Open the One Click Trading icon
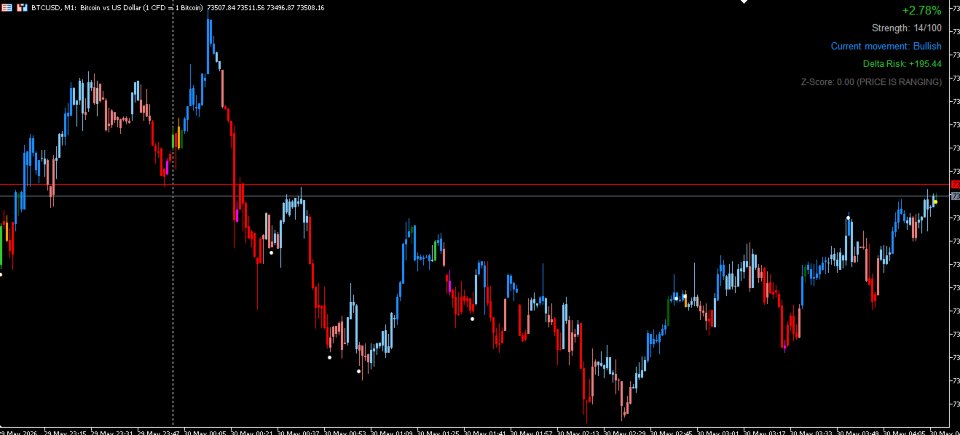Viewport: 960px width, 435px height. [x=22, y=7]
